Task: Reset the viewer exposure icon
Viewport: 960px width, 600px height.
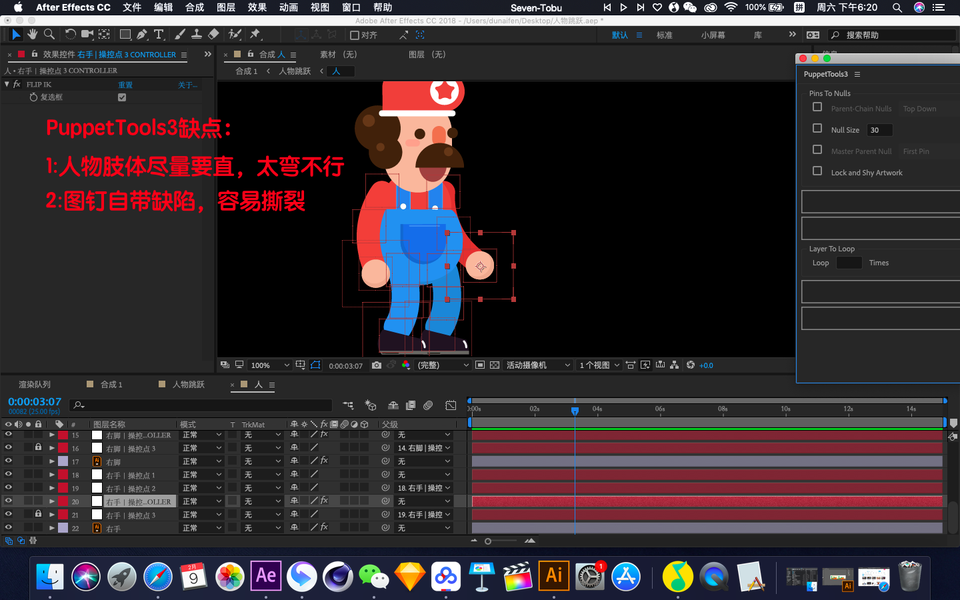Action: tap(691, 365)
